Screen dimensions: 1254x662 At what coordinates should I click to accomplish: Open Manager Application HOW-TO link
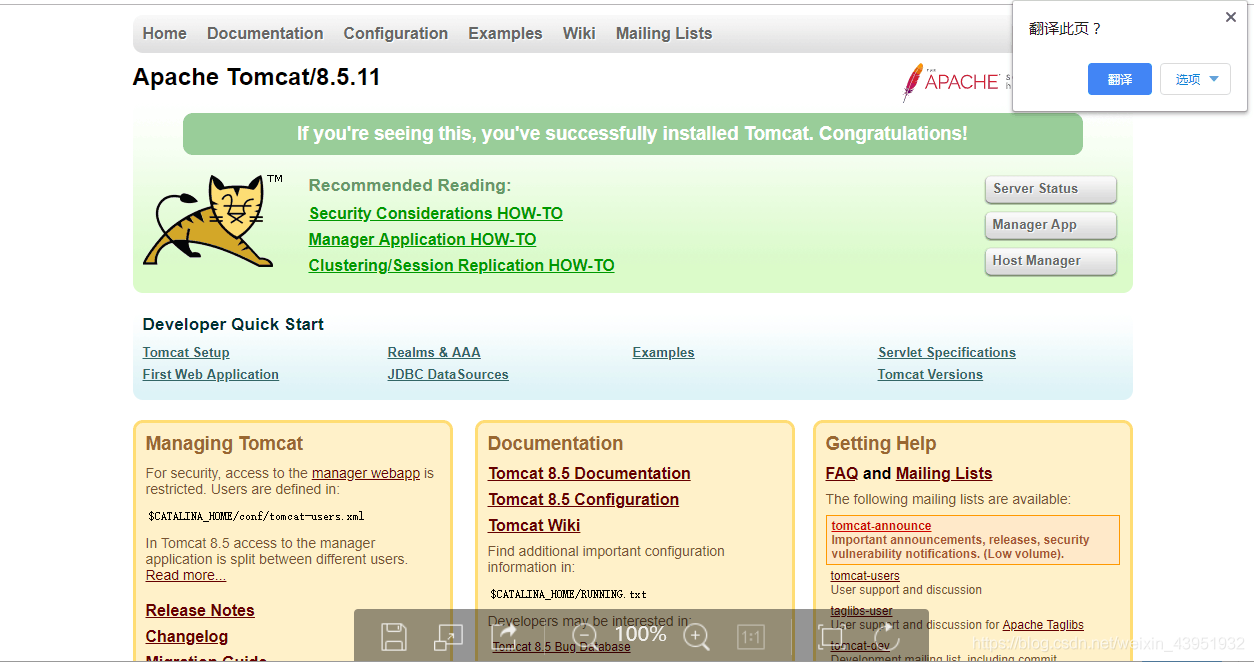coord(422,239)
